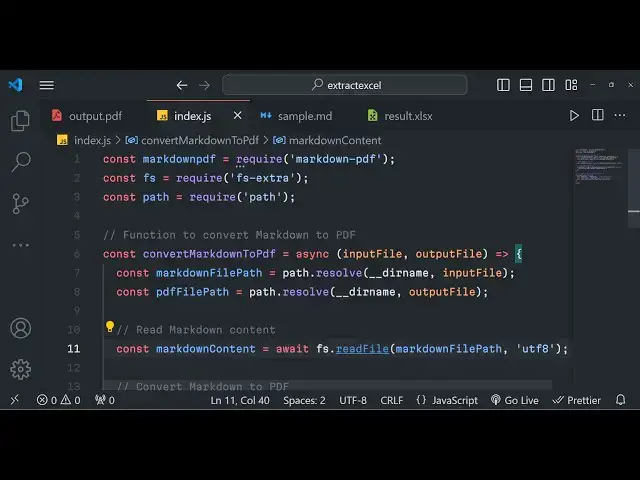640x480 pixels.
Task: Close the index.js tab
Action: 237,116
